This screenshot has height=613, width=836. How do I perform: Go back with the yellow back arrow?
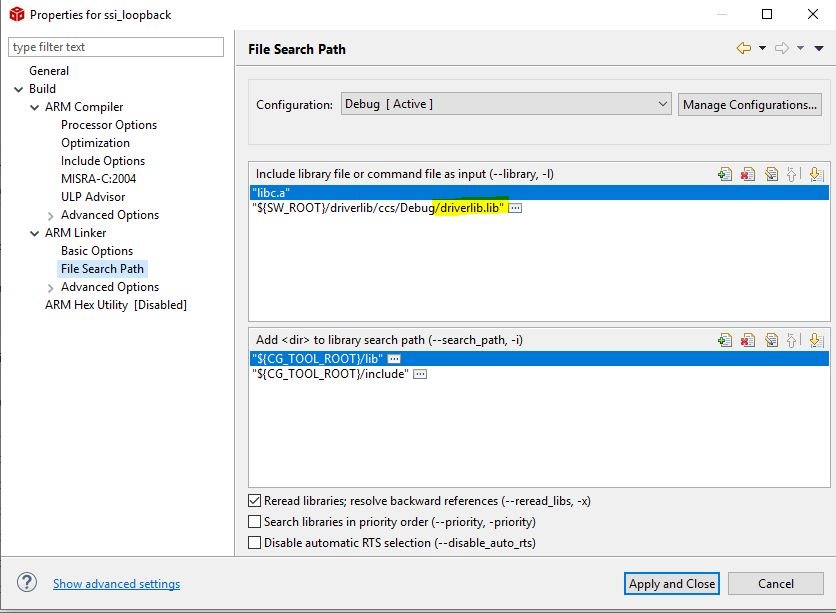point(743,48)
